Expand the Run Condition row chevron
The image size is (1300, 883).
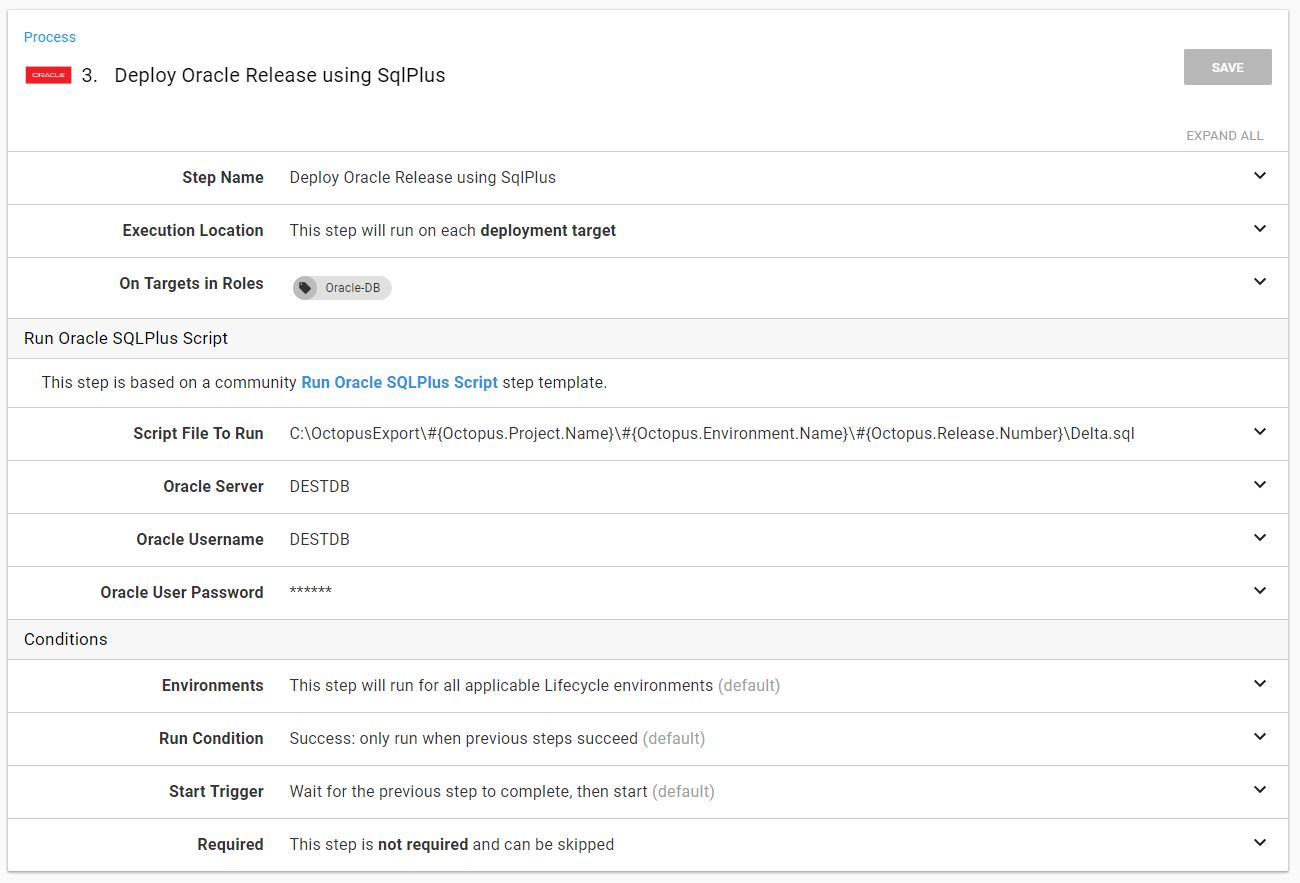pyautogui.click(x=1259, y=737)
